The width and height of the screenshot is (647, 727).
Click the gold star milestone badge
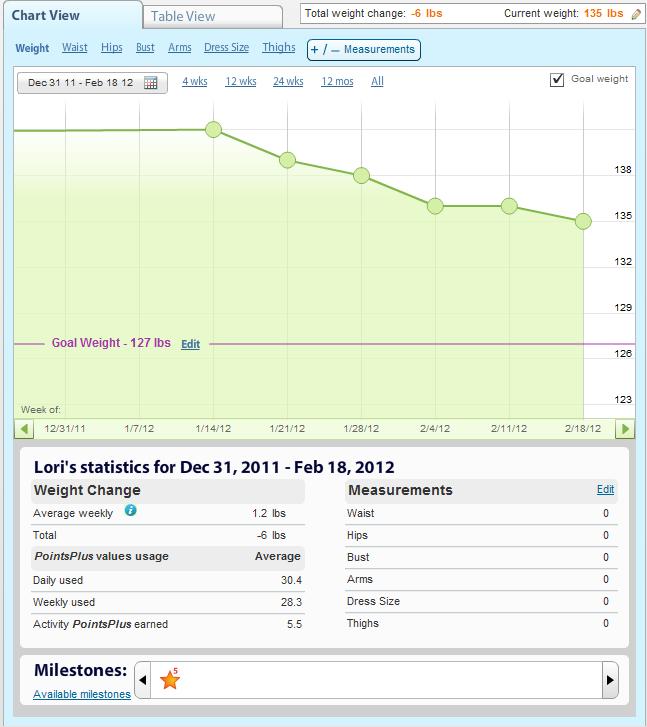pos(170,680)
